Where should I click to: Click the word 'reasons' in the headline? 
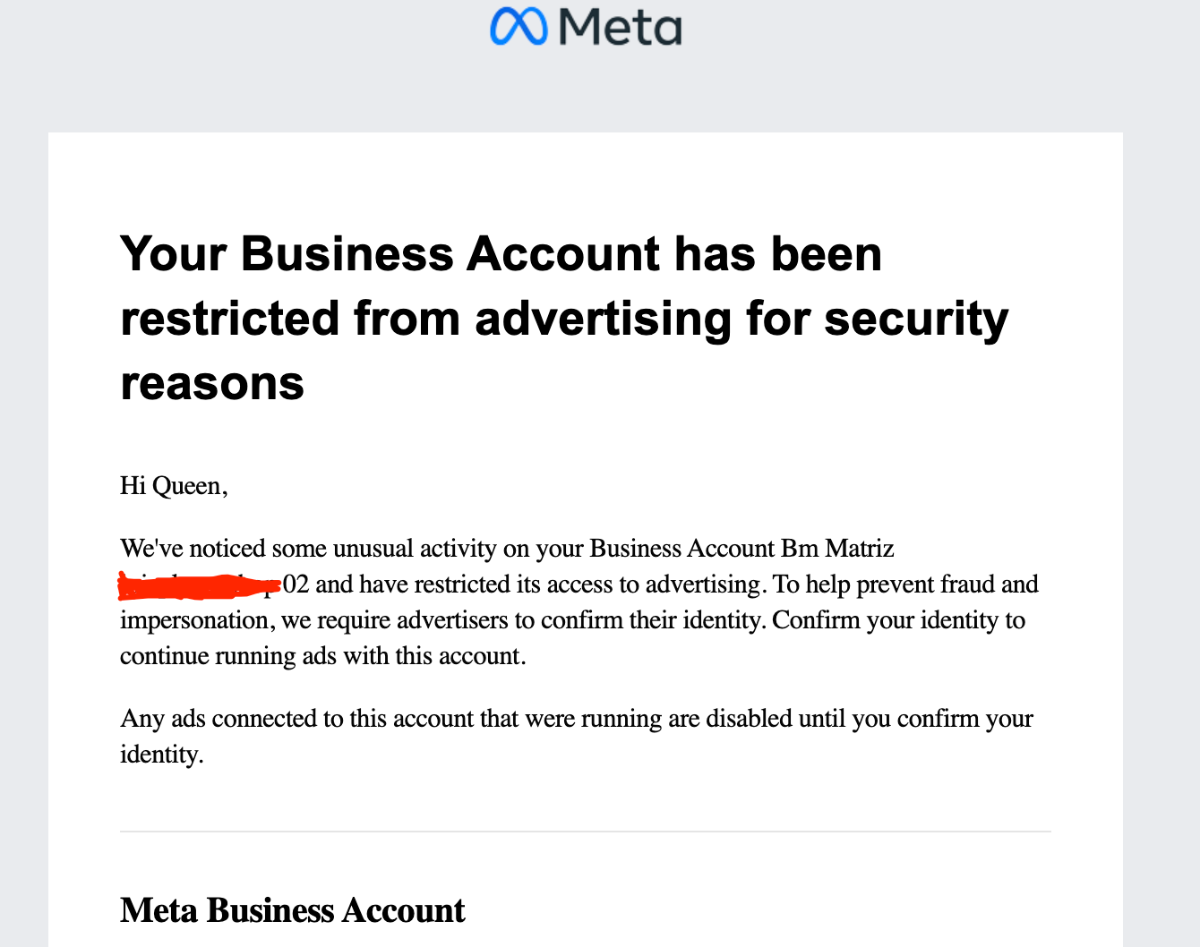(212, 383)
